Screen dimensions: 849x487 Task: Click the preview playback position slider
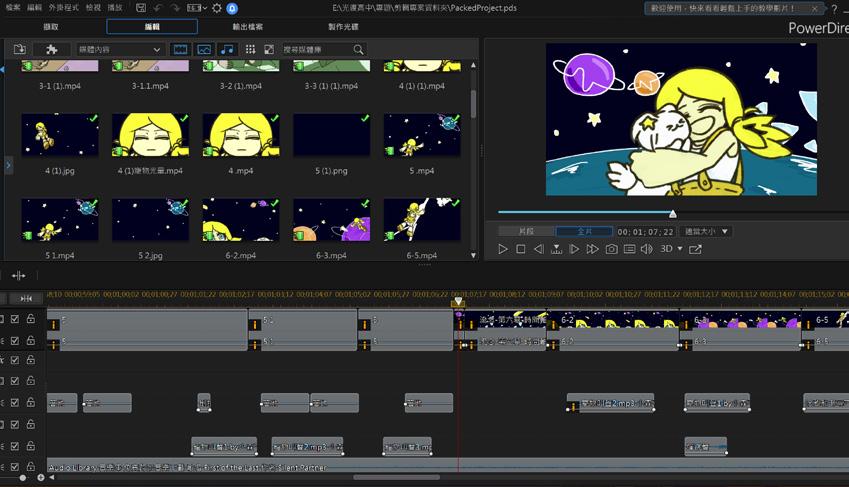pyautogui.click(x=672, y=213)
